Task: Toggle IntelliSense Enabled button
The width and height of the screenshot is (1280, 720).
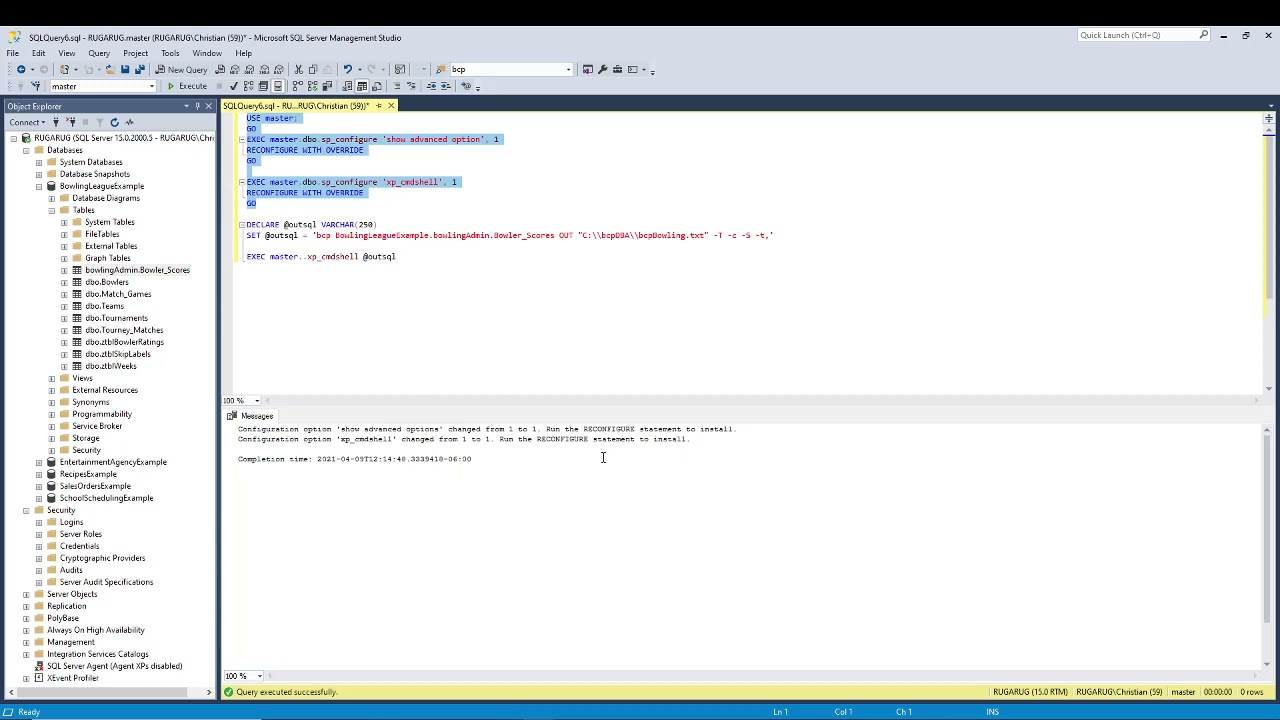Action: pyautogui.click(x=278, y=86)
